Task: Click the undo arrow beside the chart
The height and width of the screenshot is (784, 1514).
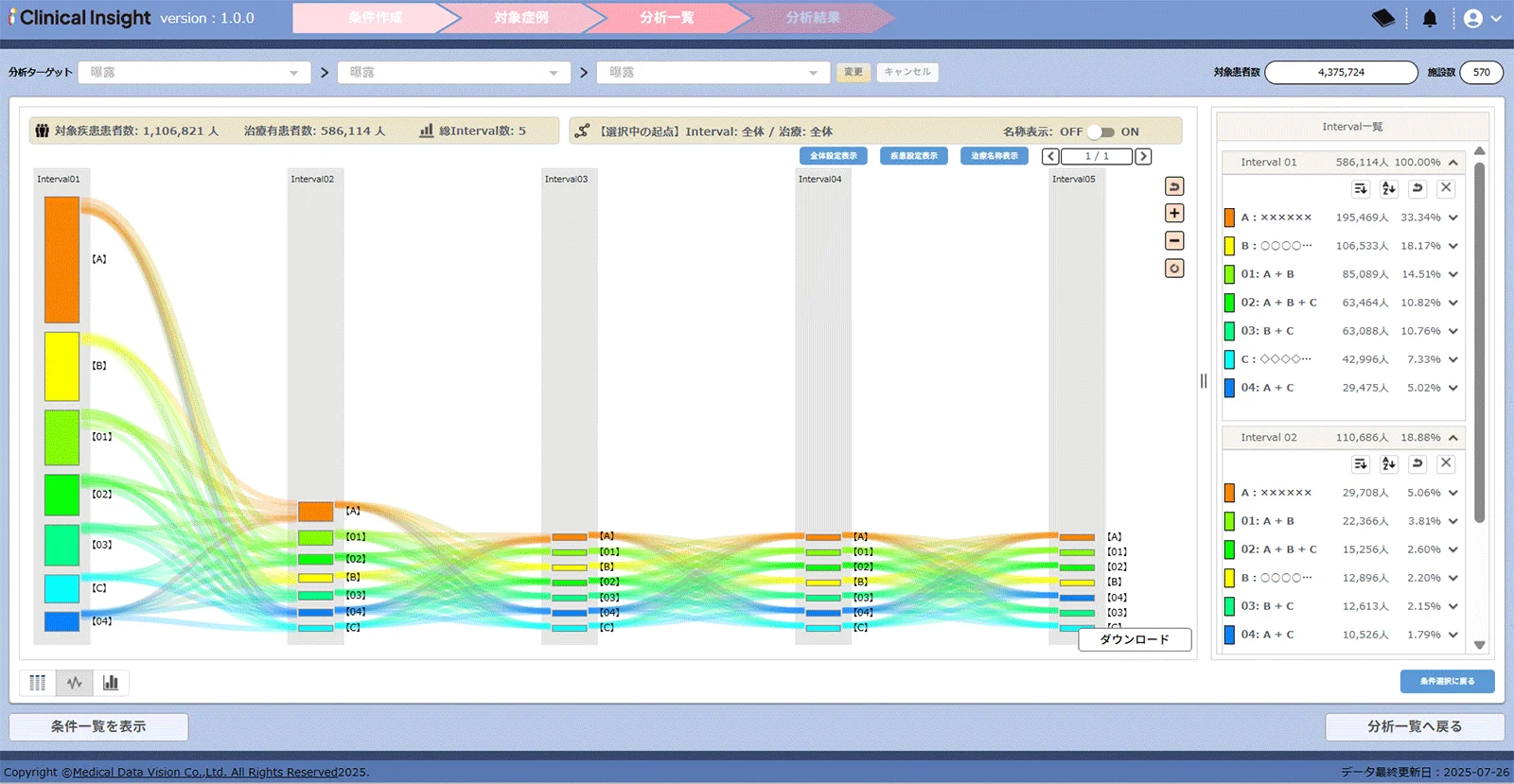Action: [x=1174, y=186]
